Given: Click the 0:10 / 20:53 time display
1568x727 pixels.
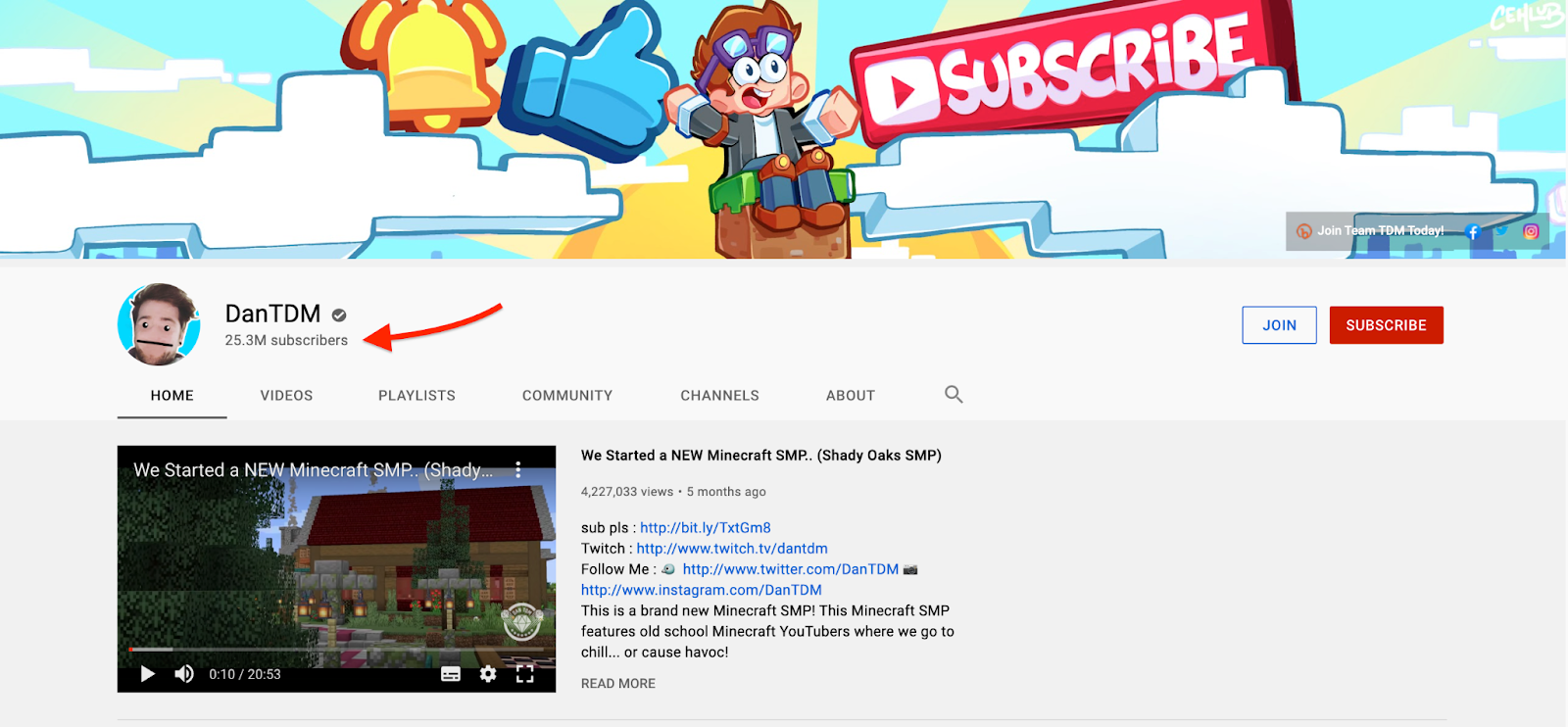Looking at the screenshot, I should pyautogui.click(x=245, y=674).
